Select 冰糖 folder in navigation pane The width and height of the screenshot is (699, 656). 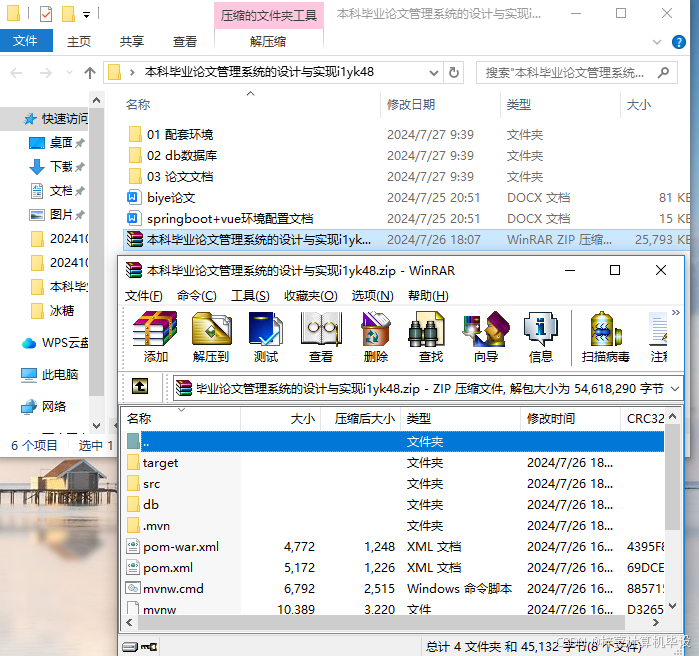(53, 311)
